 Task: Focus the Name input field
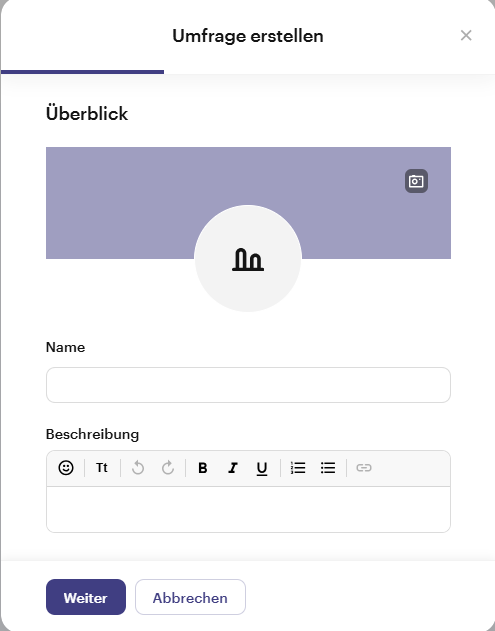pos(248,385)
